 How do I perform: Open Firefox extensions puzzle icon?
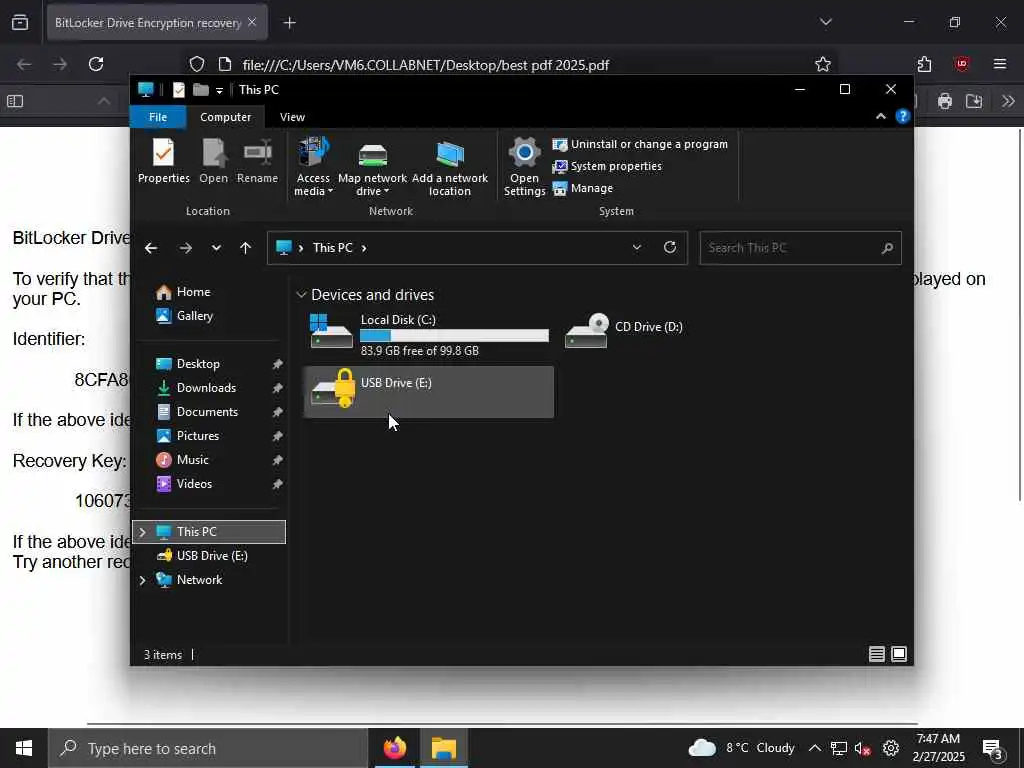pos(924,64)
